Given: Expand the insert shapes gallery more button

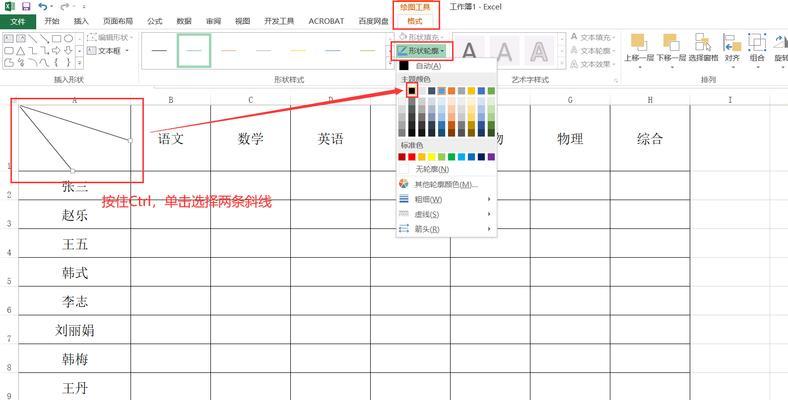Looking at the screenshot, I should (81, 63).
